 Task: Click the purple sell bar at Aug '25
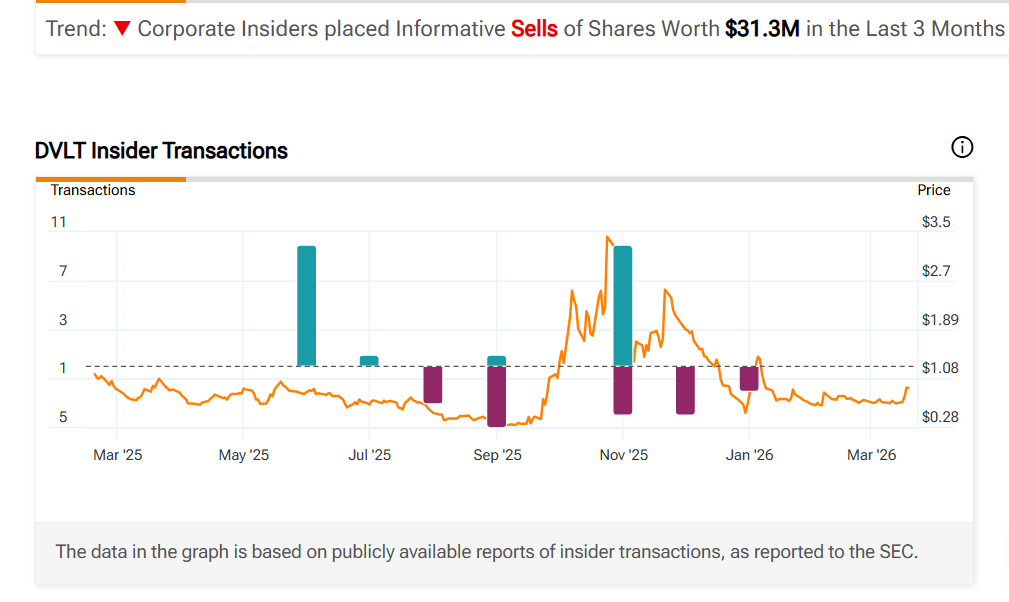pos(433,385)
